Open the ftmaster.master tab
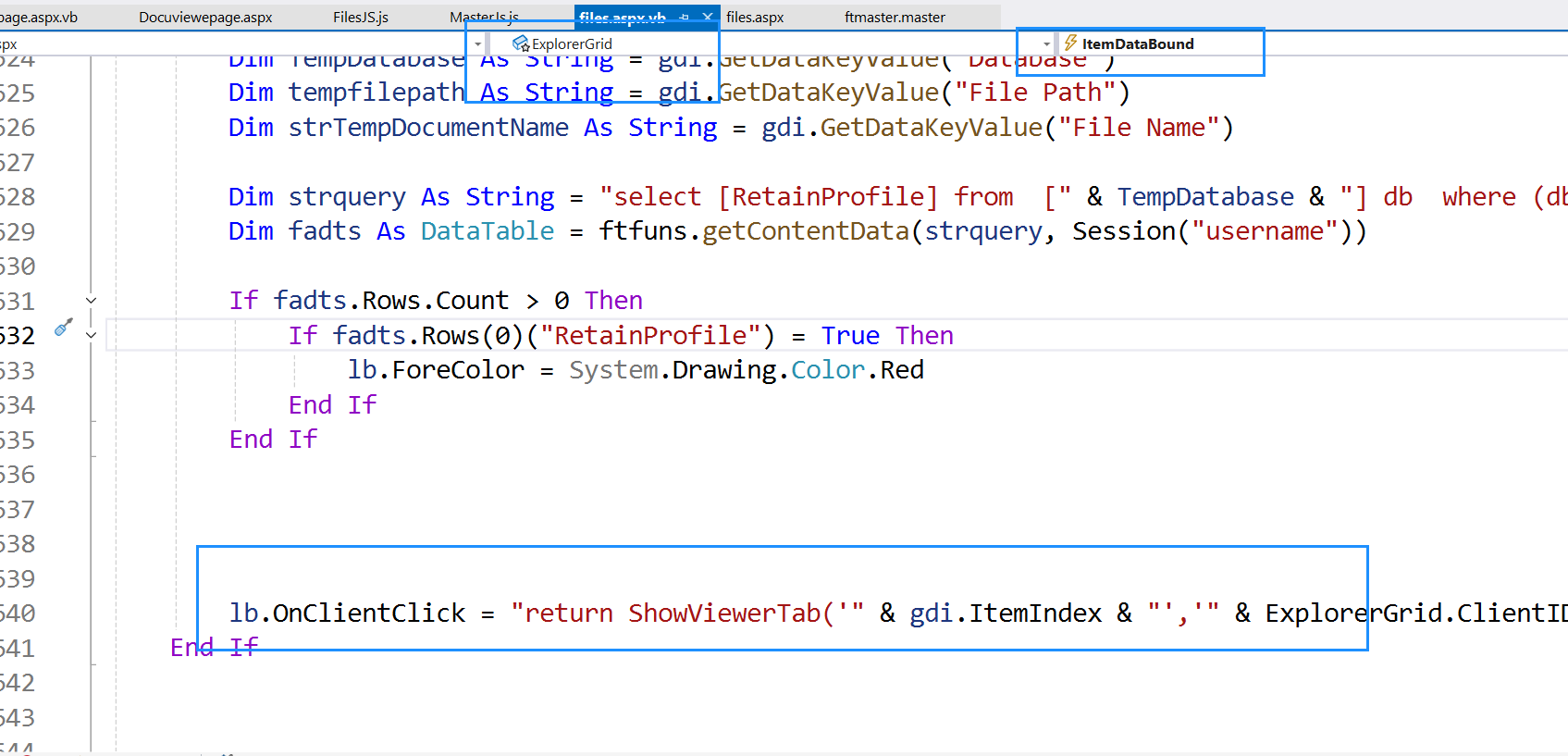Screen dimensions: 1568x756 click(895, 18)
